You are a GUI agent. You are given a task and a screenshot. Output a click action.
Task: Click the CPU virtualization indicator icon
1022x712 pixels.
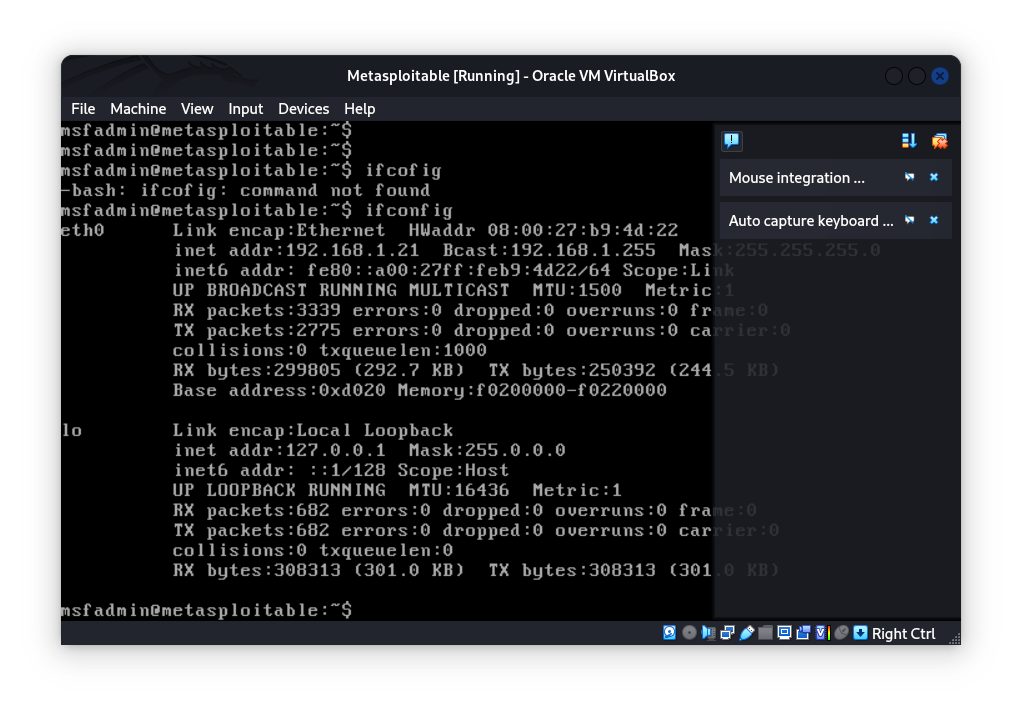tap(823, 632)
